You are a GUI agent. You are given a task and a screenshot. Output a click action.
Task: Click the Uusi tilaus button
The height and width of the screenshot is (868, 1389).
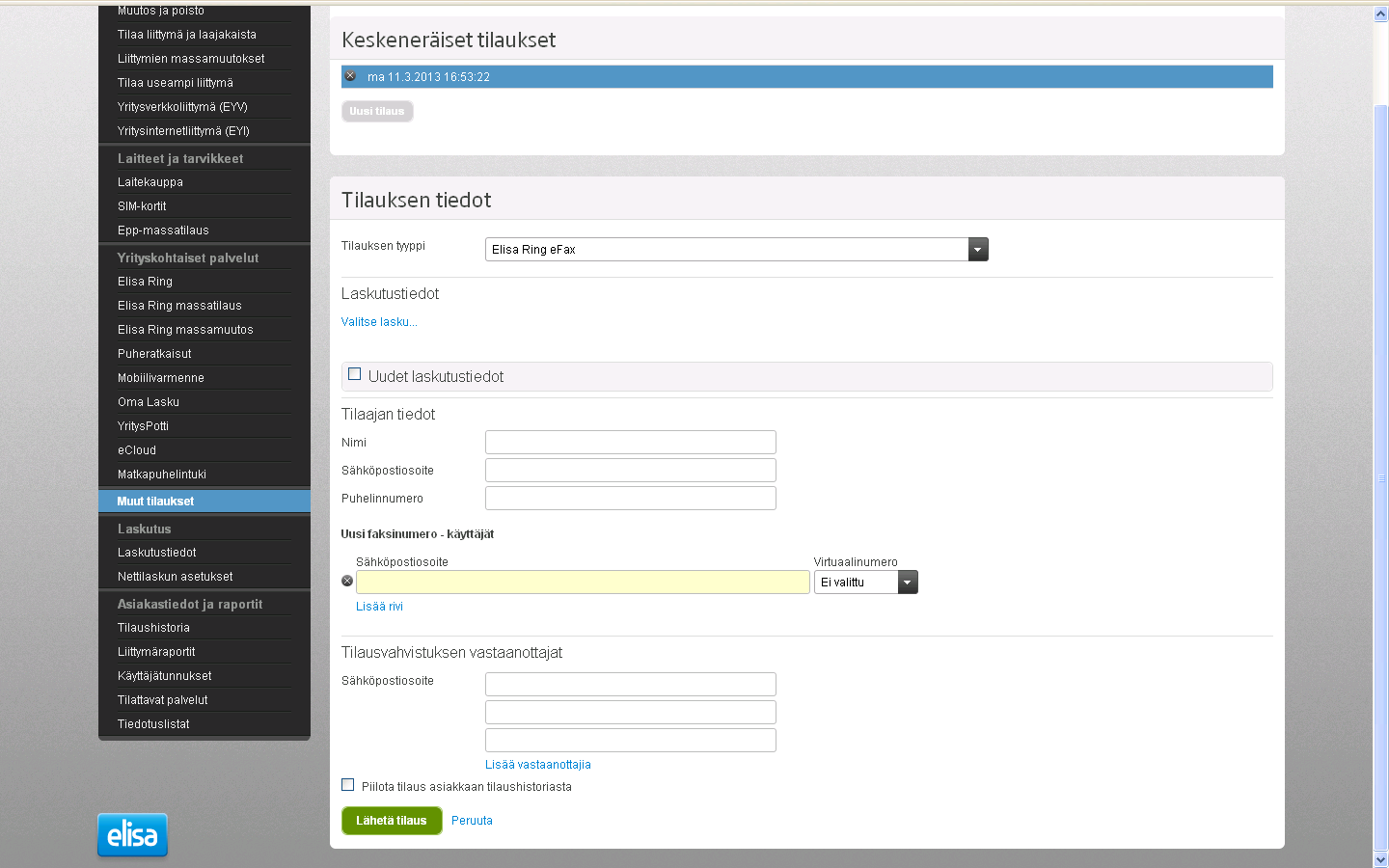(x=377, y=112)
